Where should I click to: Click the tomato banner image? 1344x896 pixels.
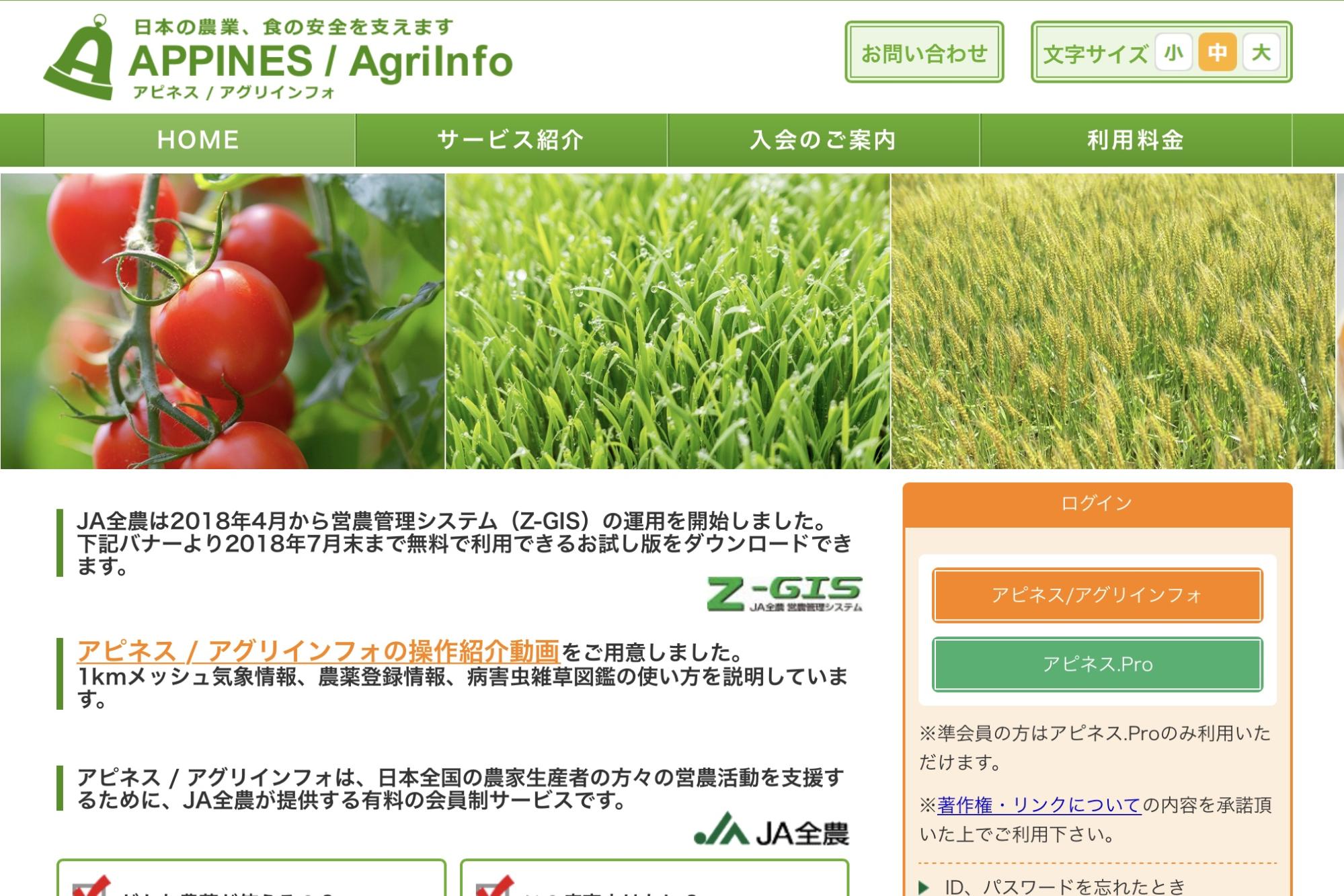pyautogui.click(x=223, y=321)
